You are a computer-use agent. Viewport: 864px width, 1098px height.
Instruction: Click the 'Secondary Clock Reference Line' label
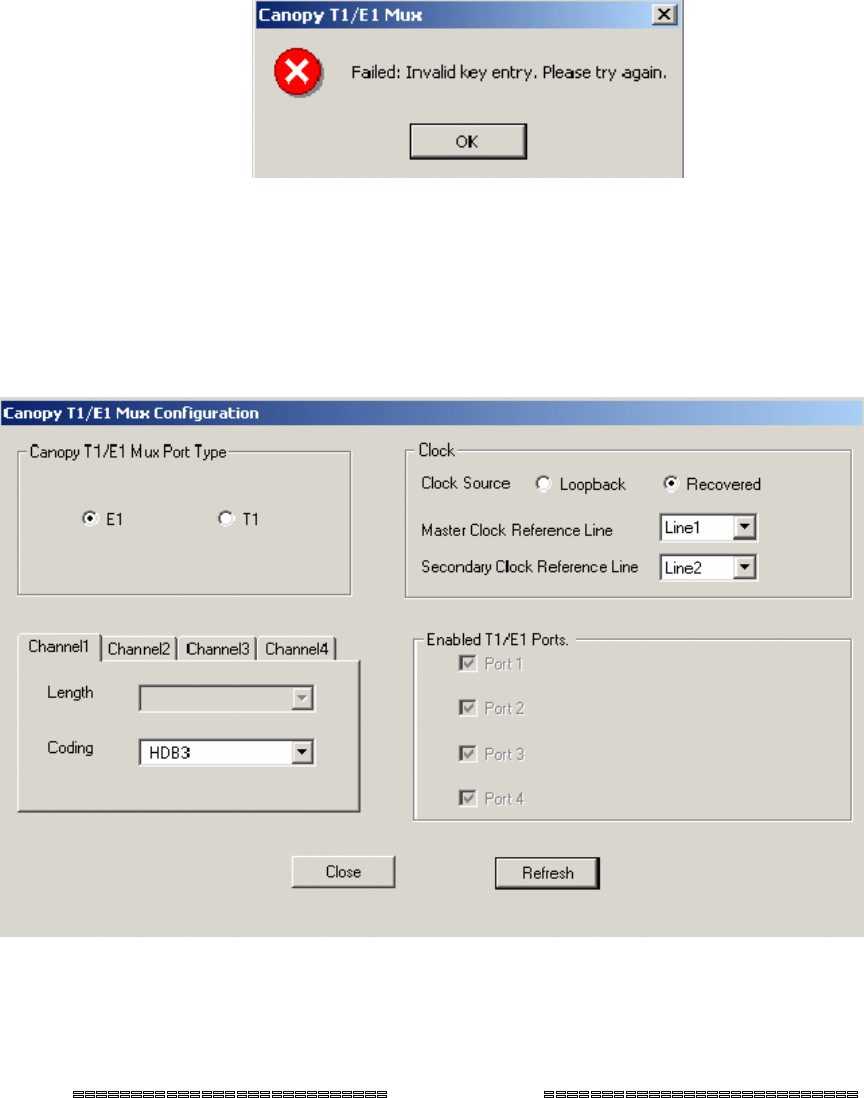tap(529, 567)
